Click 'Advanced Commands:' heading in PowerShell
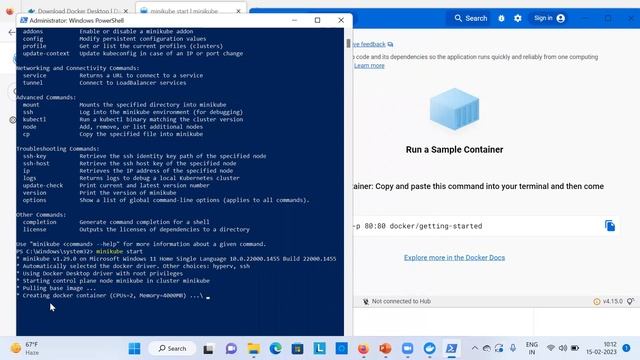This screenshot has height=360, width=640. [46, 97]
